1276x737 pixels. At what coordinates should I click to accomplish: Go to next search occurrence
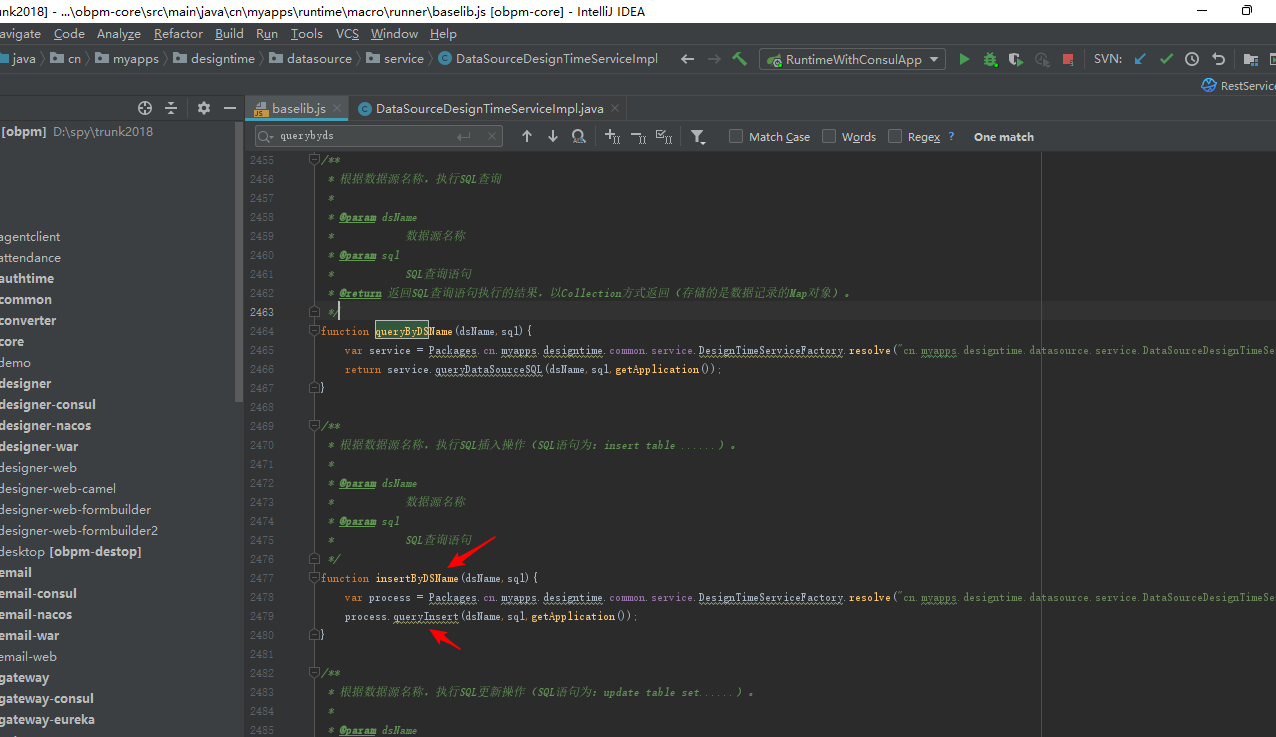click(x=553, y=136)
